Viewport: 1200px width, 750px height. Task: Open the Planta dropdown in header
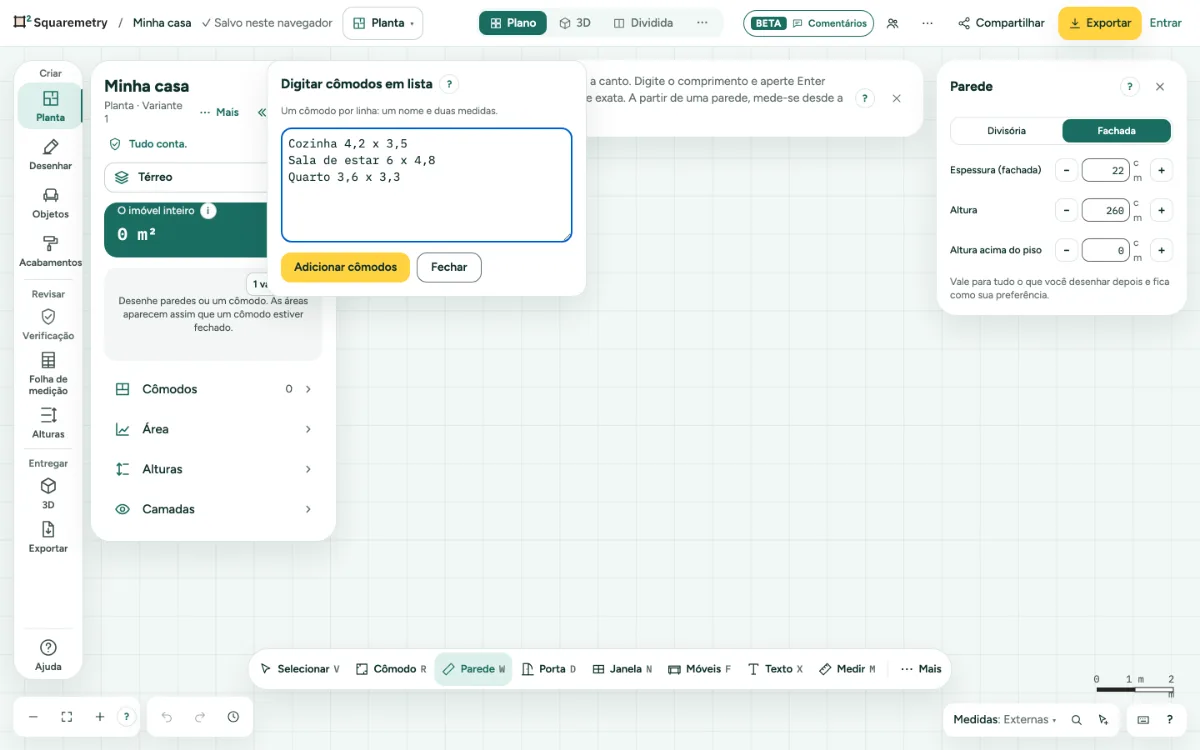382,23
